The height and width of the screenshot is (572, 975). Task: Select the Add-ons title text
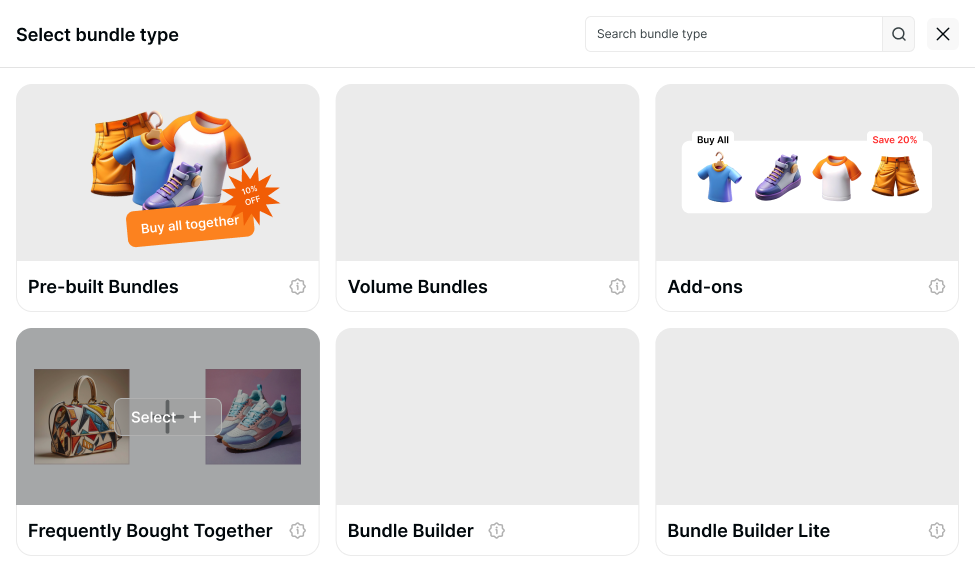point(705,287)
